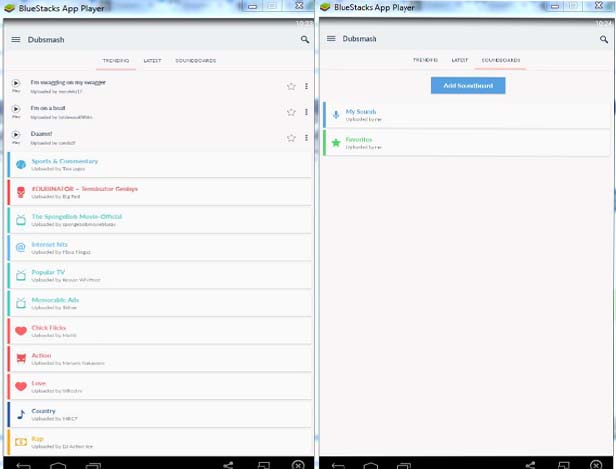Open Popular TV soundboard
616x469 pixels.
pos(160,275)
